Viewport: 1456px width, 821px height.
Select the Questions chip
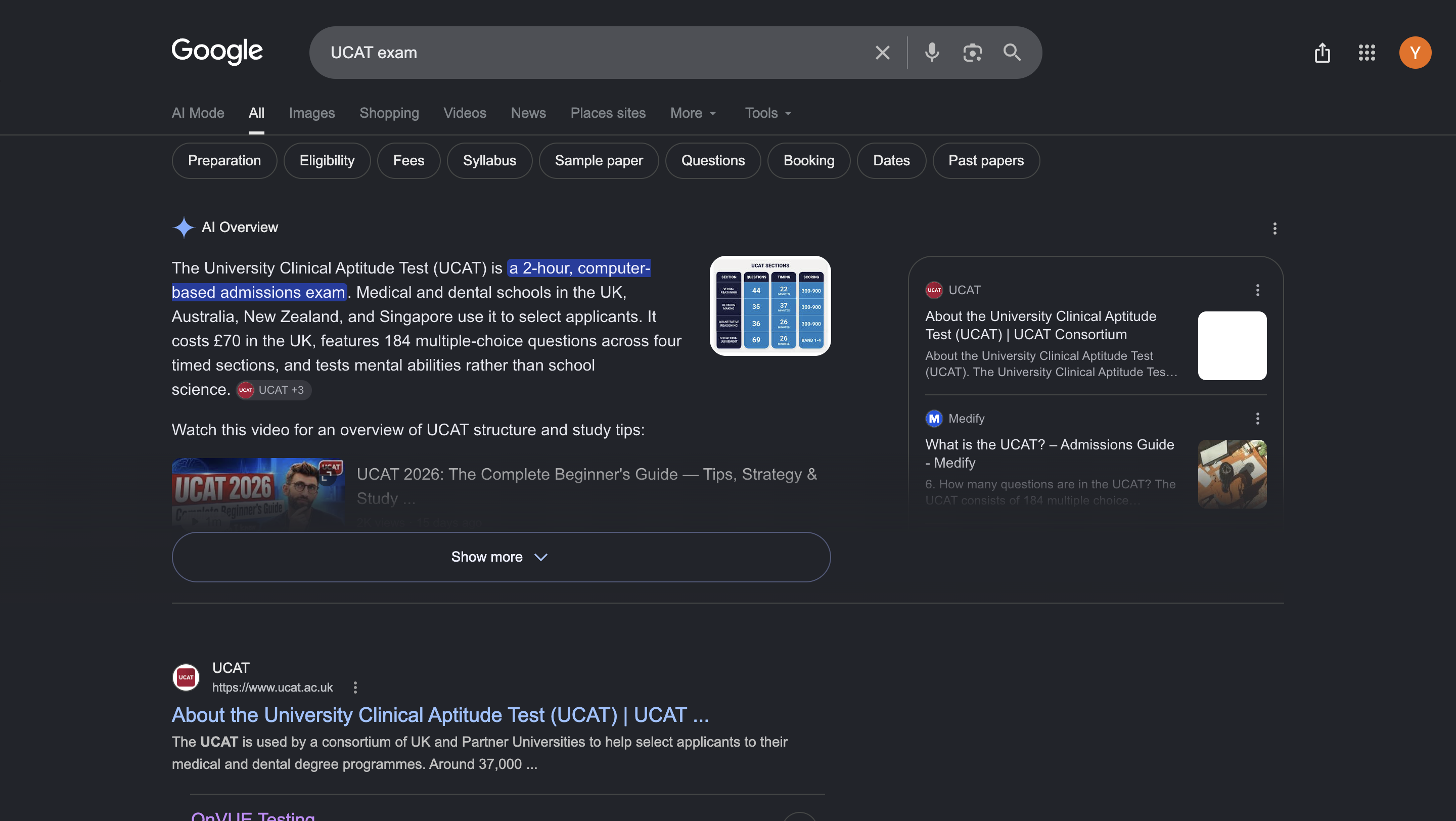pyautogui.click(x=713, y=160)
